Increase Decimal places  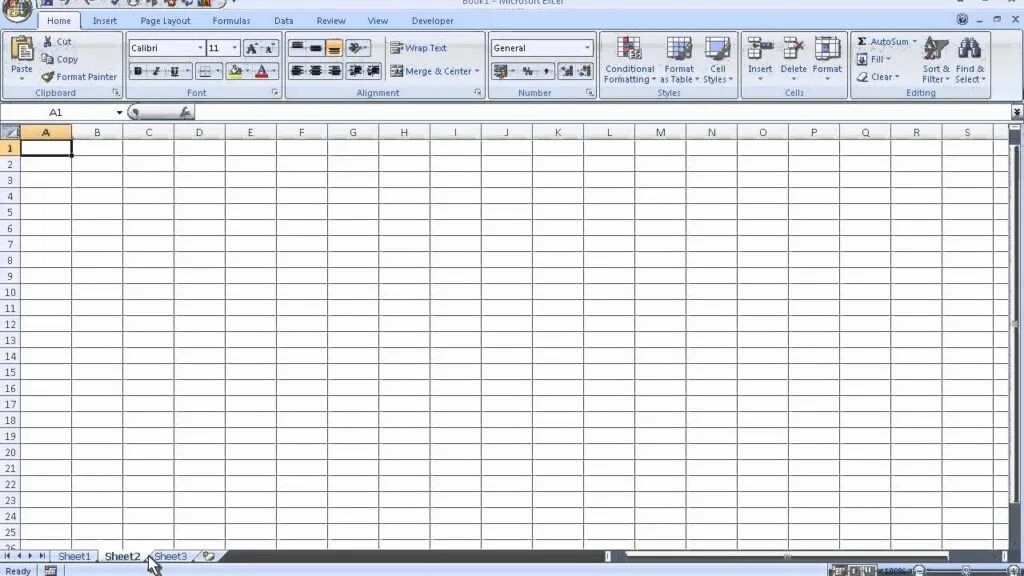tap(567, 71)
